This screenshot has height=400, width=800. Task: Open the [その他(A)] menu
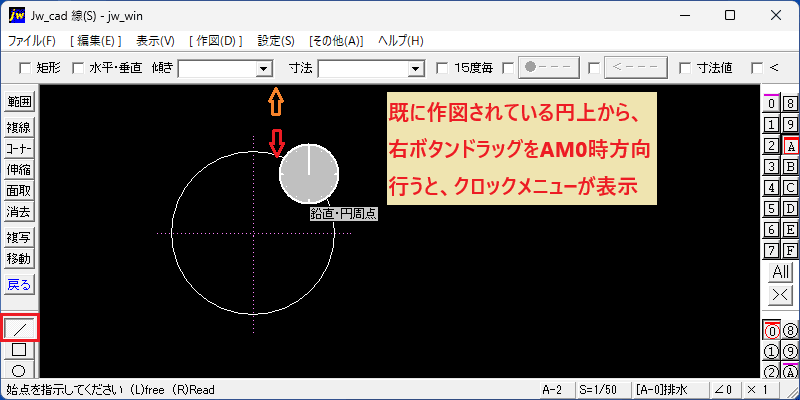coord(336,41)
